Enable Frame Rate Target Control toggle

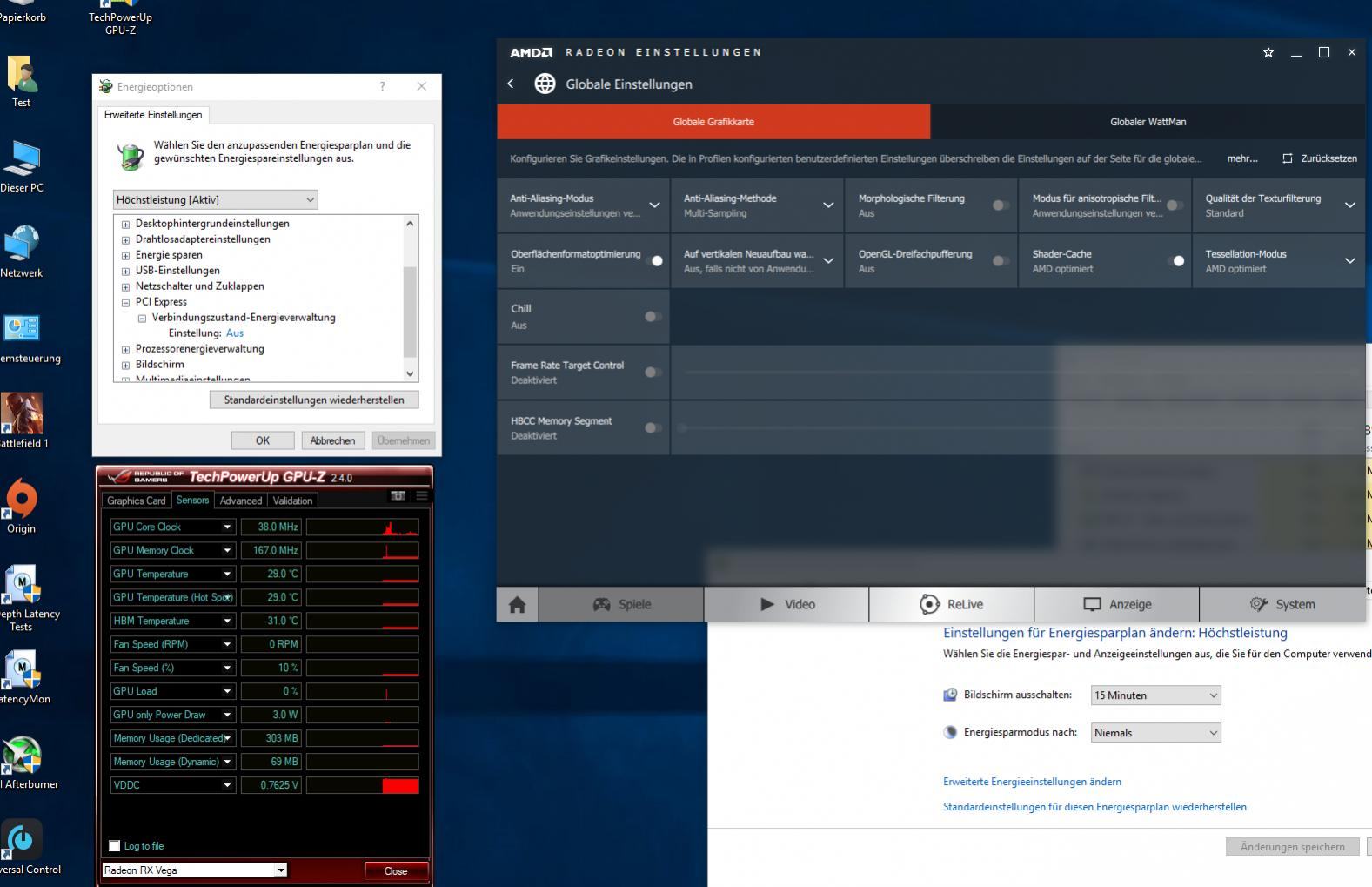(653, 373)
